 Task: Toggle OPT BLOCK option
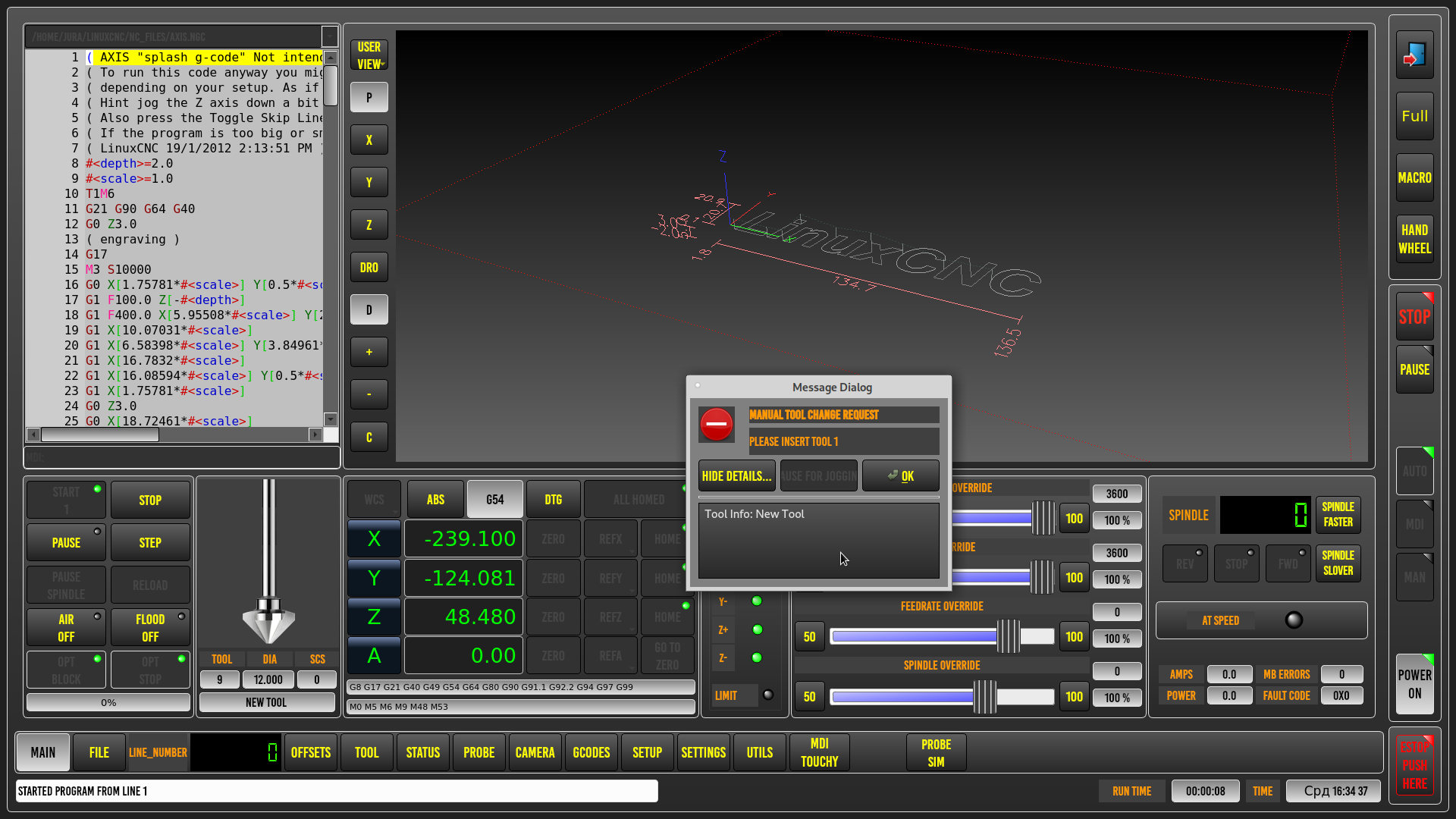tap(66, 670)
